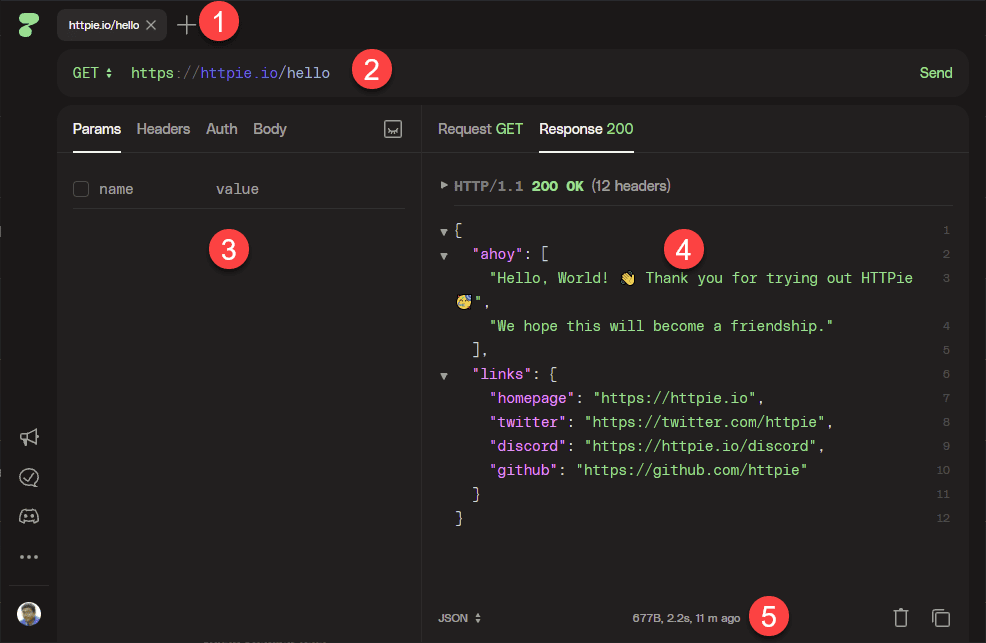Collapse the links object in the JSON response
This screenshot has width=986, height=643.
[443, 374]
